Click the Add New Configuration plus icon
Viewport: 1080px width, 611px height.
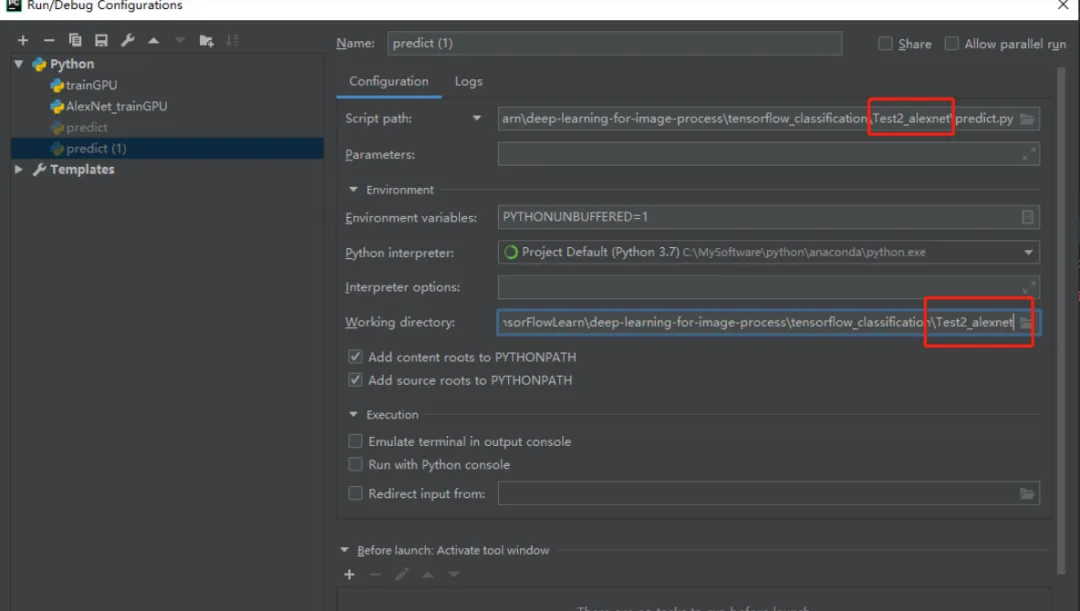23,41
